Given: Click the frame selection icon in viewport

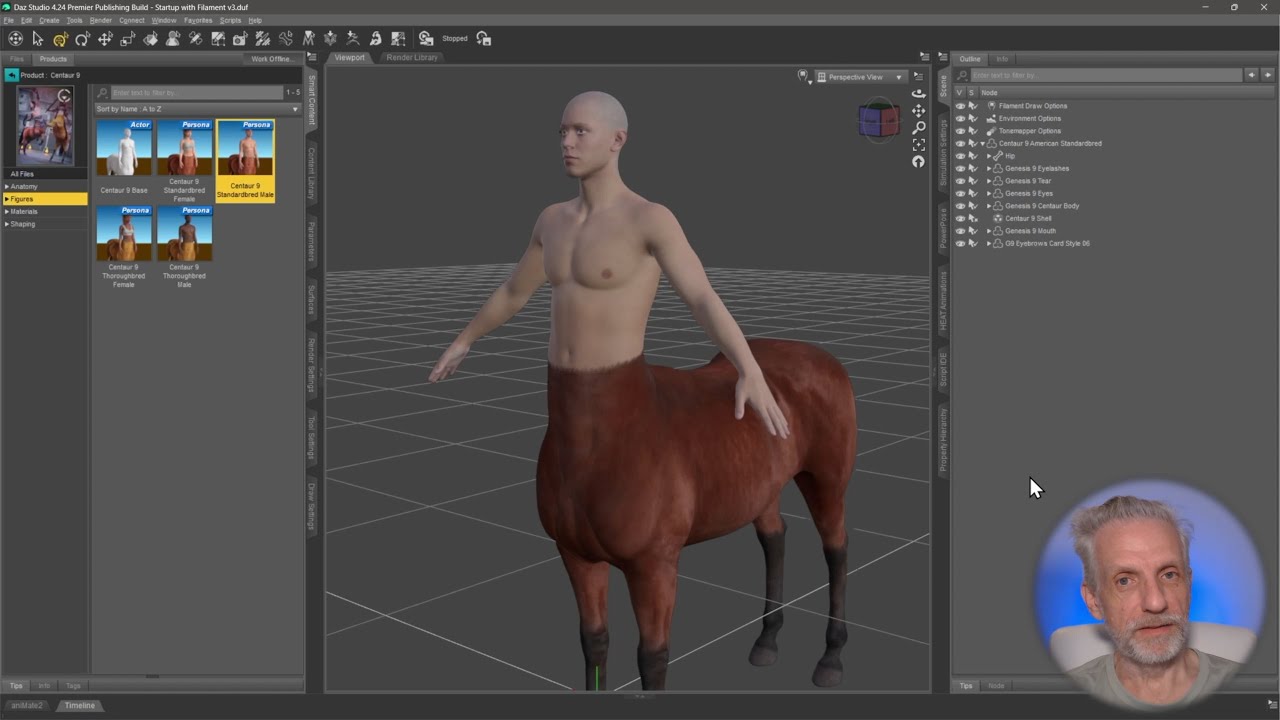Looking at the screenshot, I should (x=918, y=144).
